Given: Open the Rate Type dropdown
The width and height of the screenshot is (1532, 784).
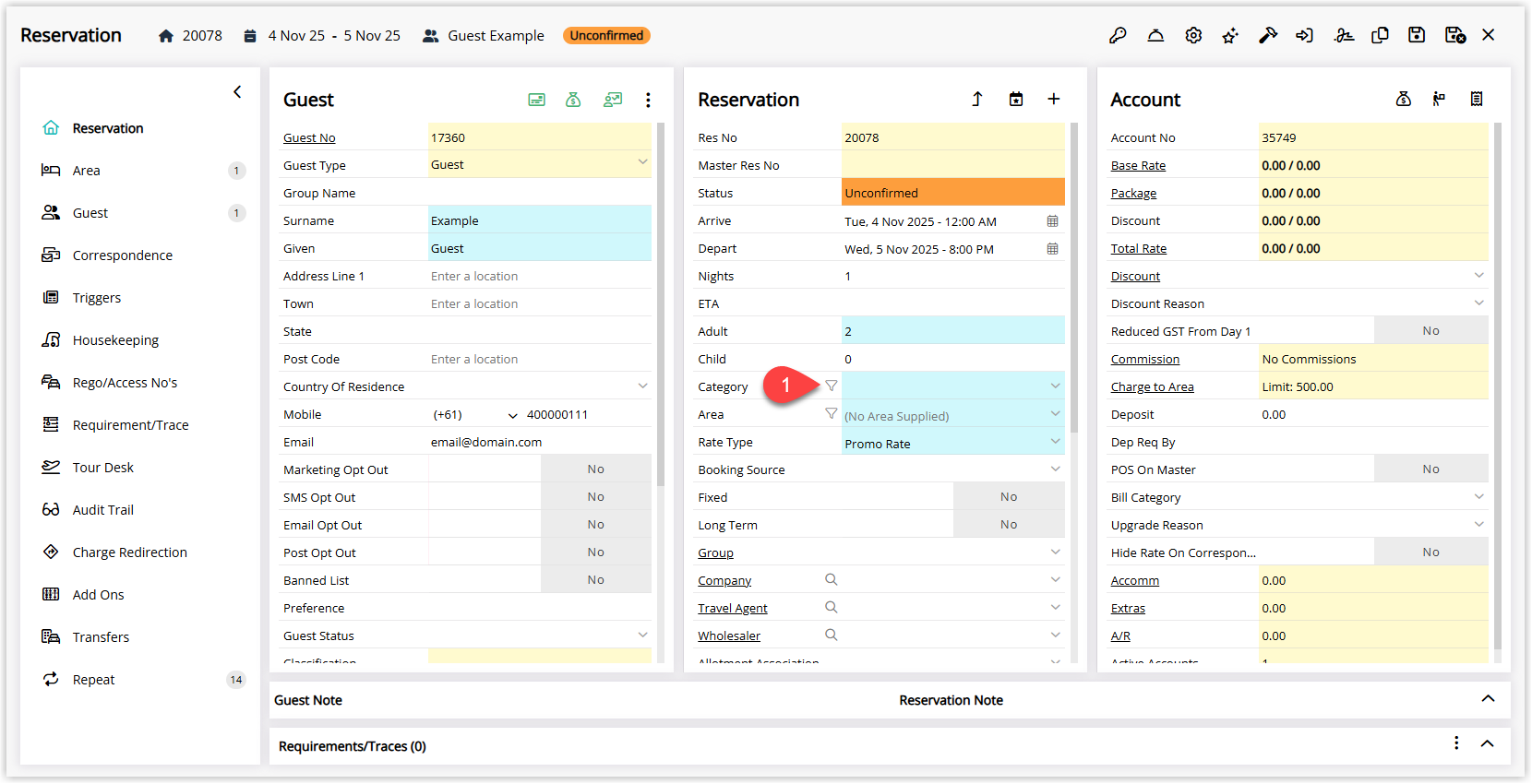Looking at the screenshot, I should point(1055,441).
